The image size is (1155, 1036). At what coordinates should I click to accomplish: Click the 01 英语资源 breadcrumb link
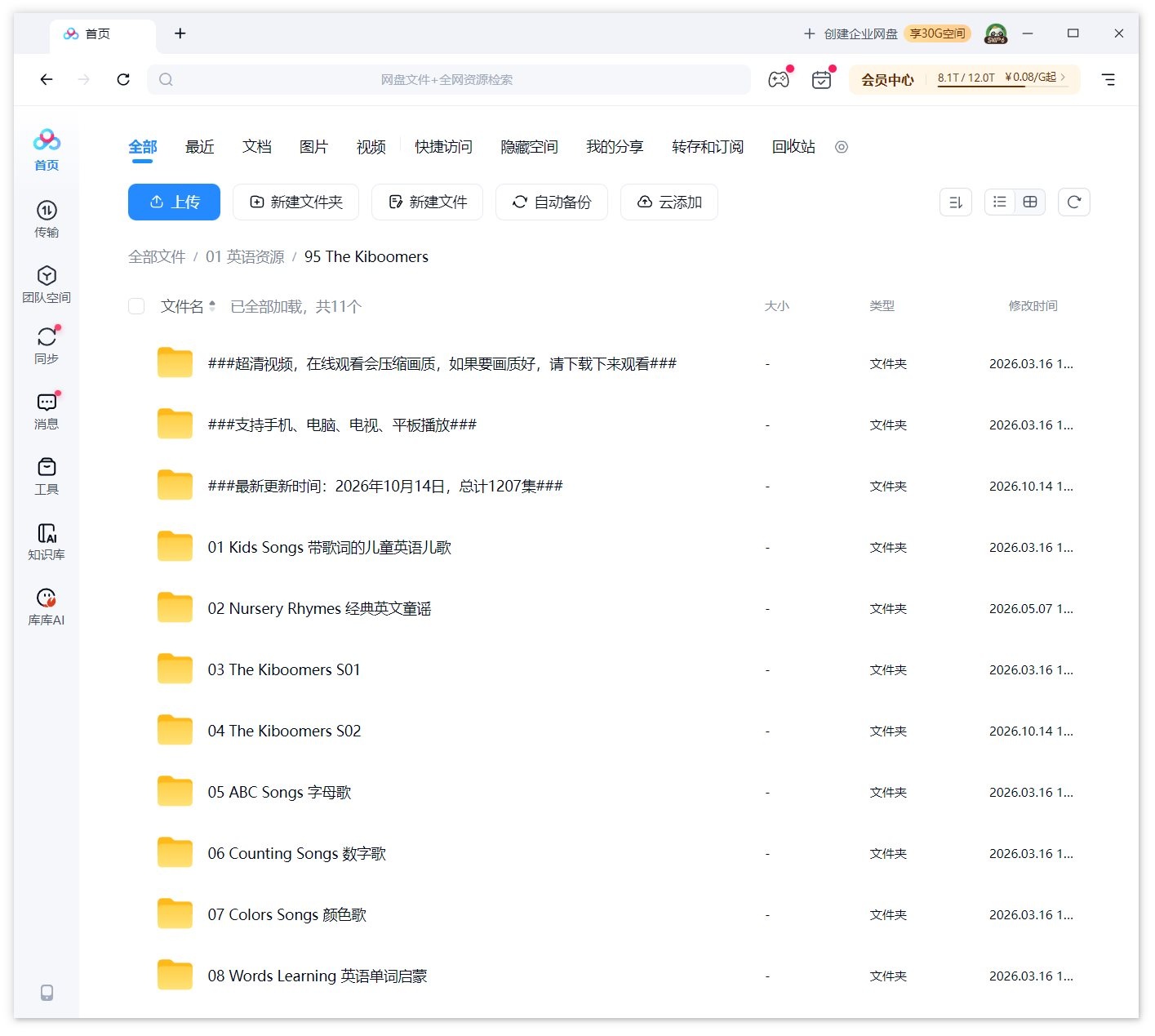(245, 256)
